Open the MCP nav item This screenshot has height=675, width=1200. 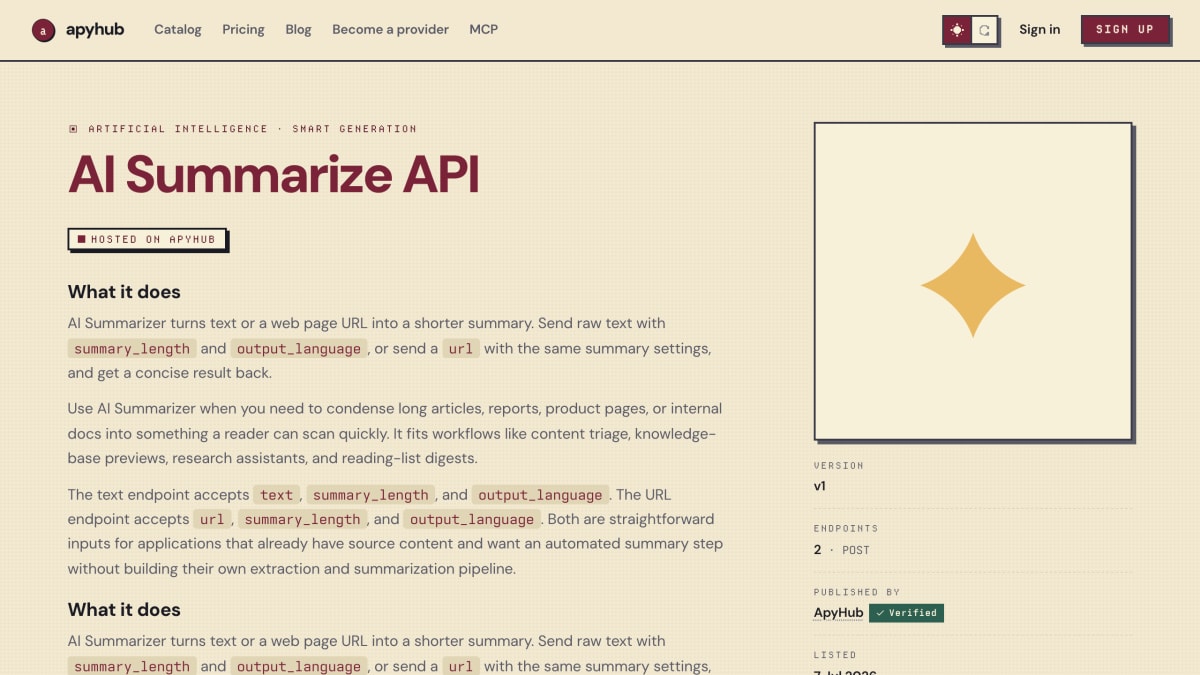pos(484,29)
